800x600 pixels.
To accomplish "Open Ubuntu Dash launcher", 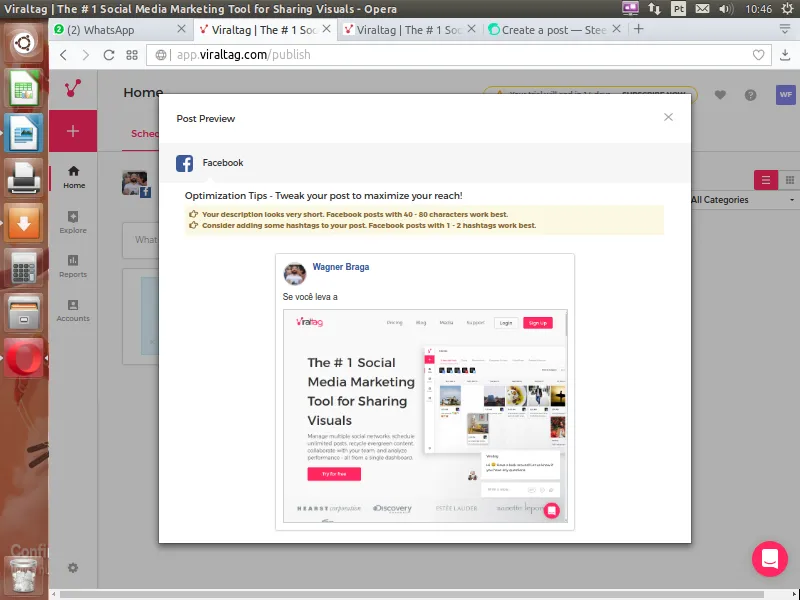I will (x=23, y=44).
